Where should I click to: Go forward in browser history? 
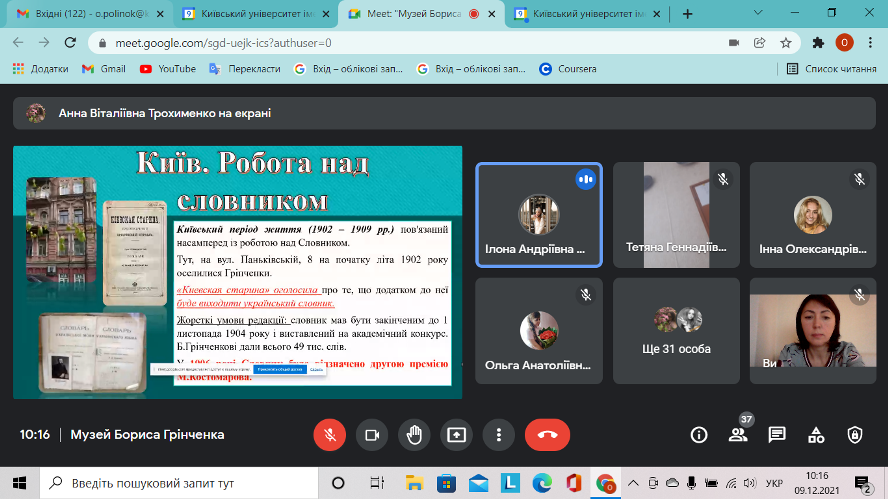[44, 42]
